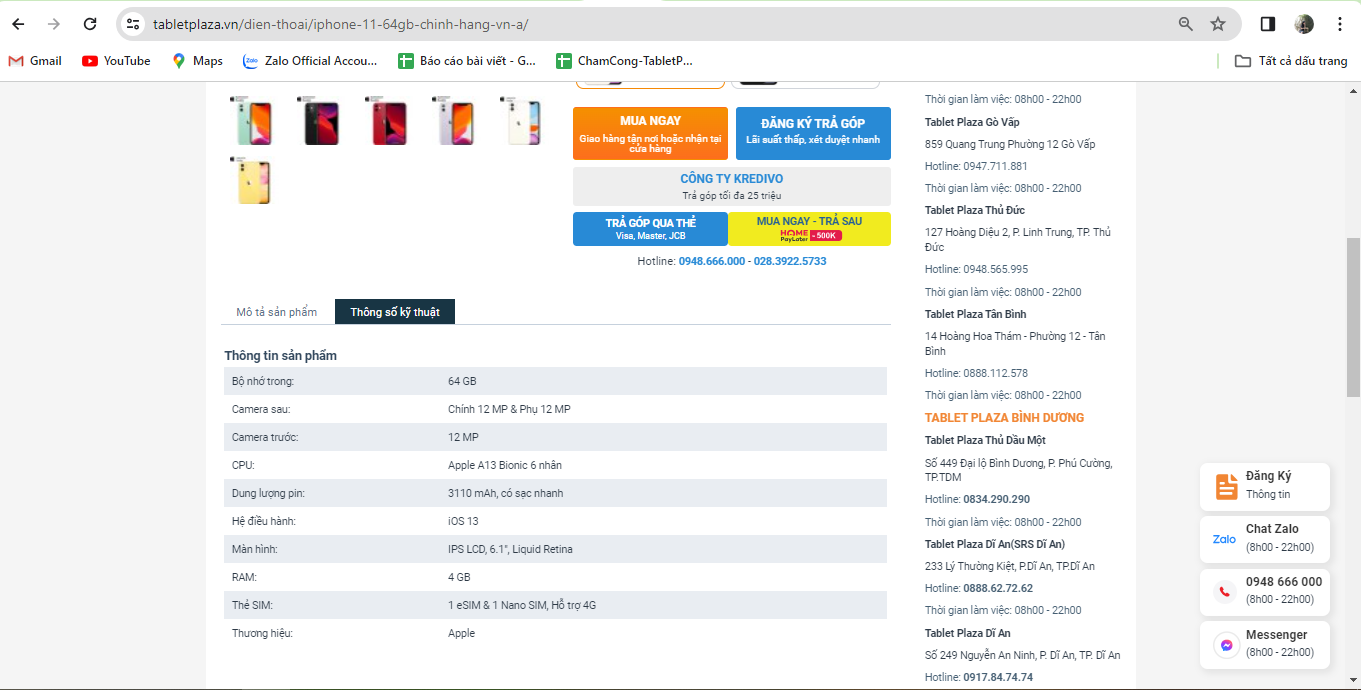The image size is (1361, 690).
Task: Click CÔNG TY KREDIVO installment option
Action: coord(732,186)
